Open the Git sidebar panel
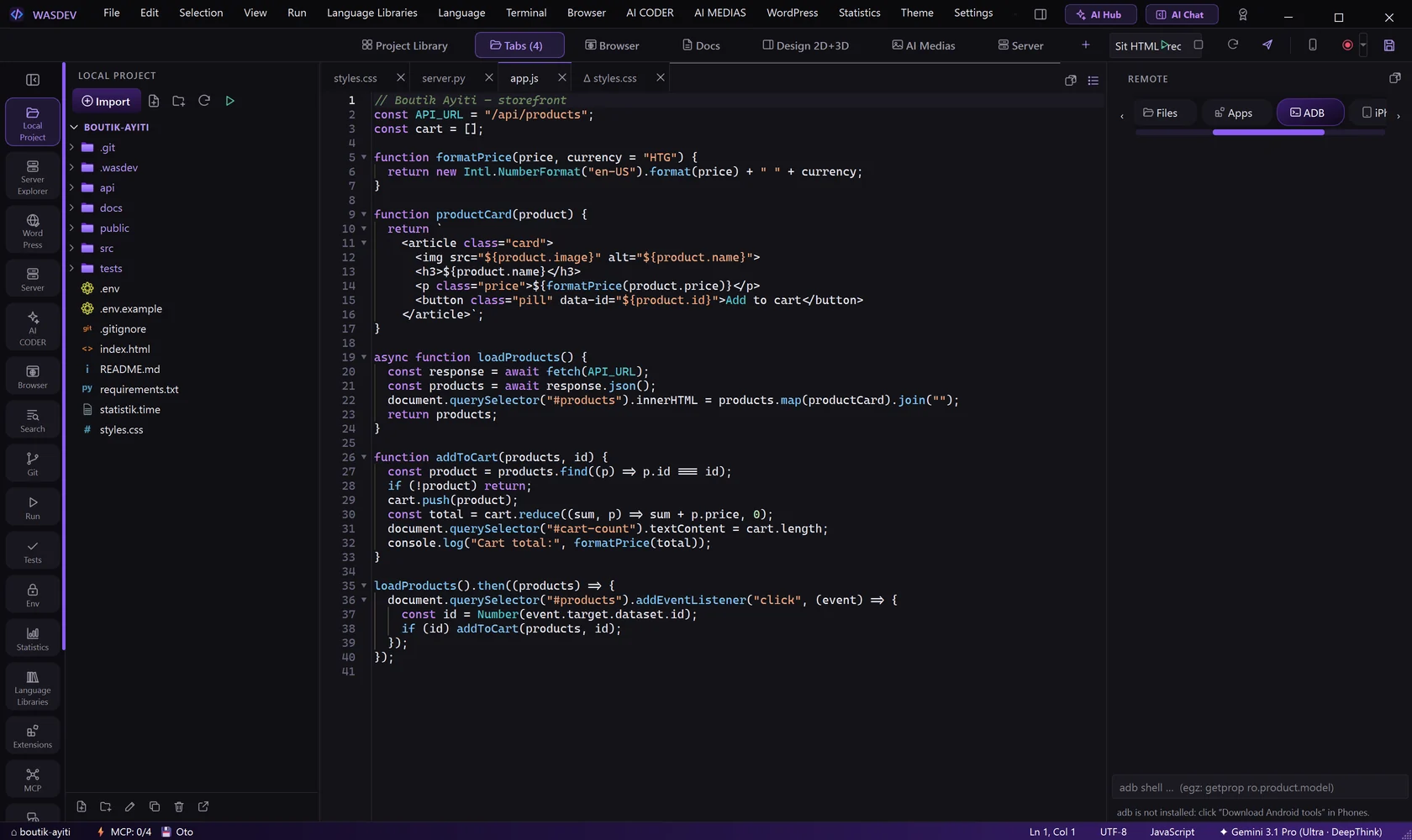 pos(33,464)
